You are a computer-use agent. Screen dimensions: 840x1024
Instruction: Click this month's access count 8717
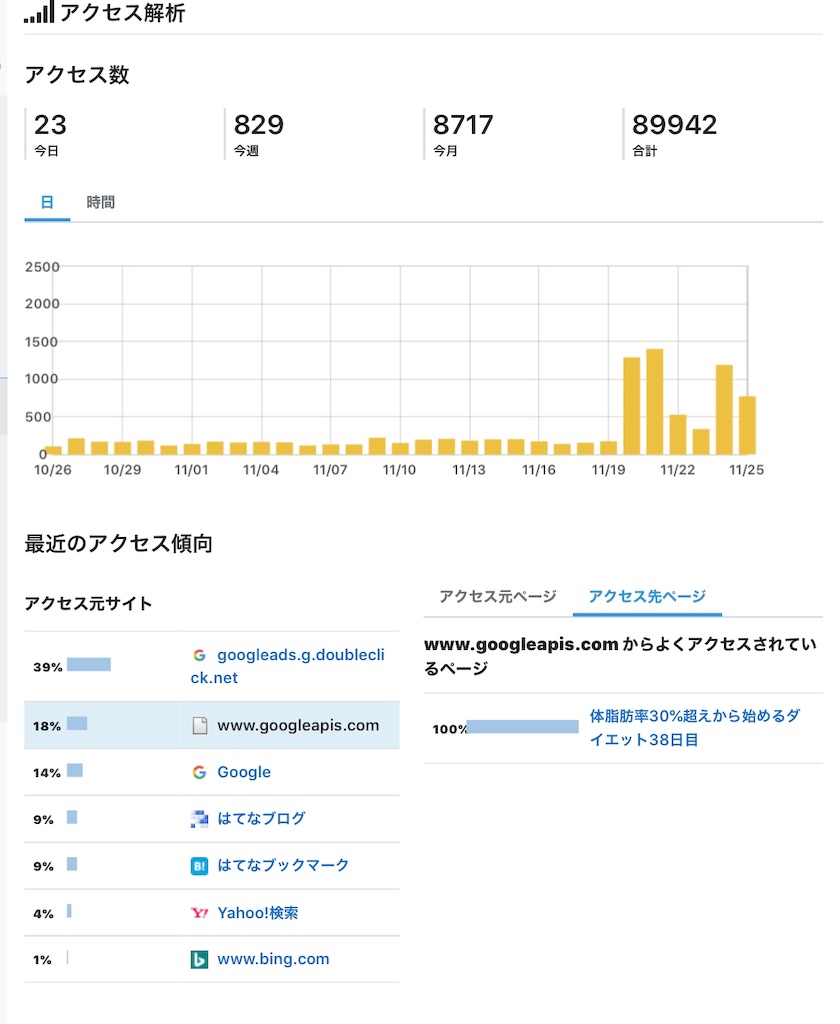[x=463, y=125]
